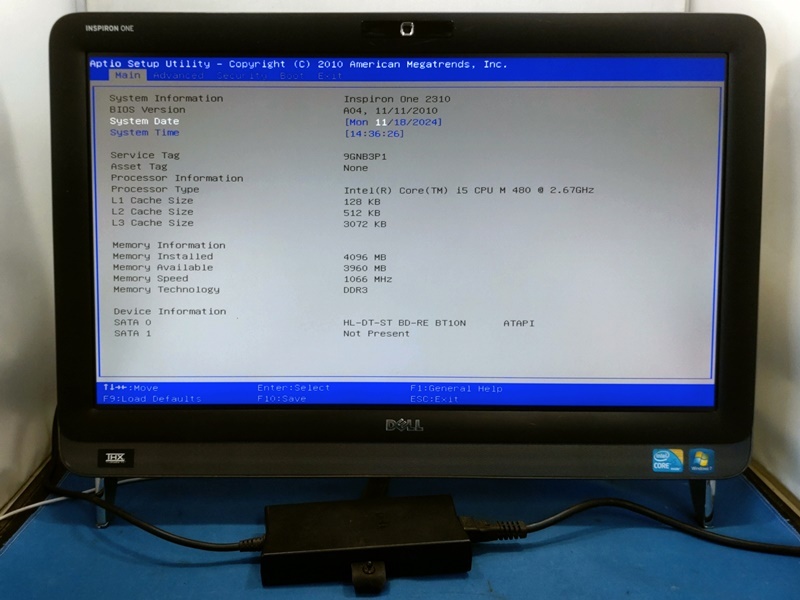Click the Memory Available label

point(163,267)
